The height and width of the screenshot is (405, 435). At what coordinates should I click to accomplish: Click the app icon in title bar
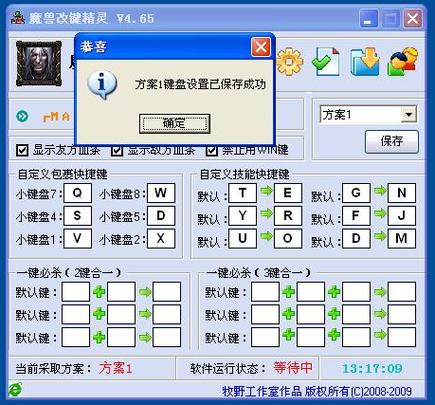(x=18, y=18)
